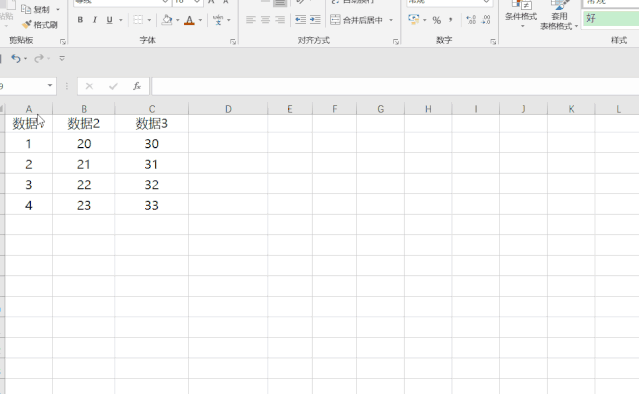Click 合并后居中 merge and center

(357, 20)
